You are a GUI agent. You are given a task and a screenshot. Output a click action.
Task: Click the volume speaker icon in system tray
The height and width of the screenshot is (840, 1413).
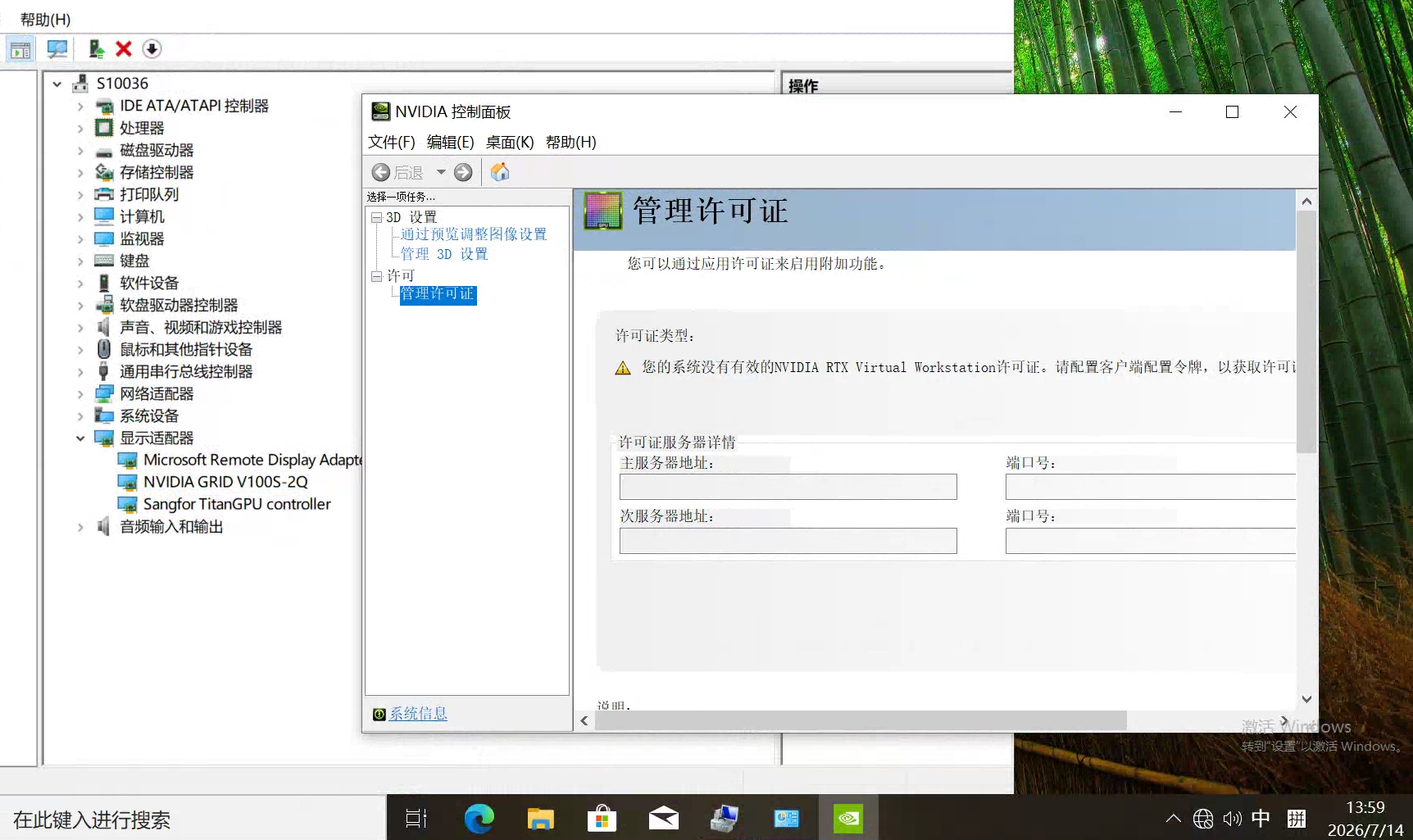[1232, 819]
